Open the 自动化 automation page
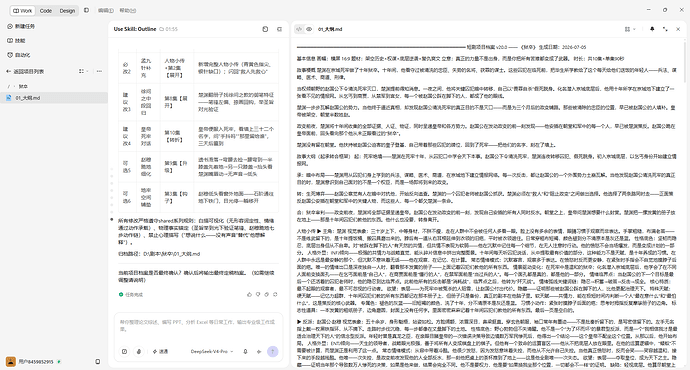The image size is (690, 370). tap(18, 55)
